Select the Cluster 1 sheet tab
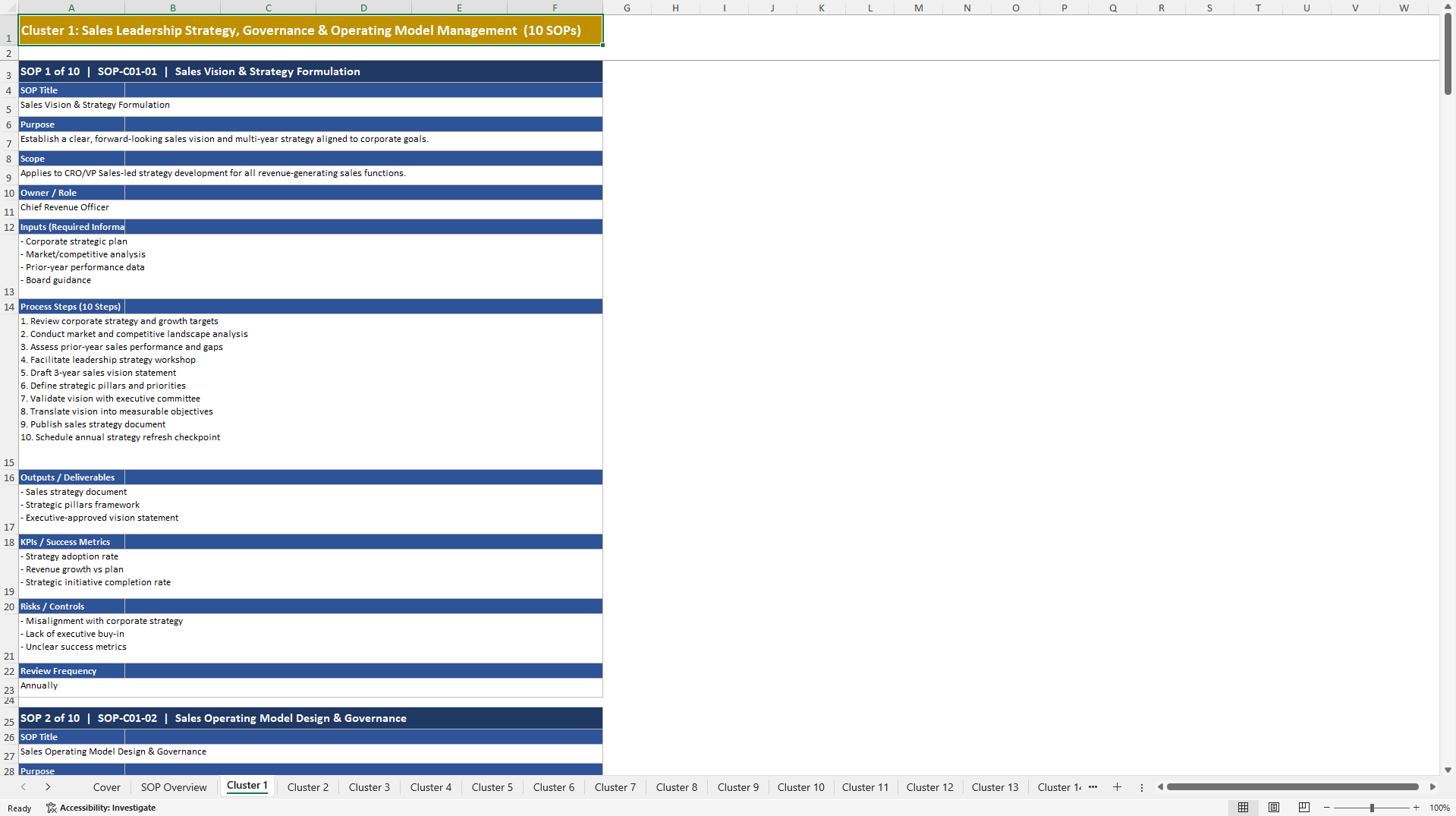Image resolution: width=1456 pixels, height=816 pixels. pos(247,786)
